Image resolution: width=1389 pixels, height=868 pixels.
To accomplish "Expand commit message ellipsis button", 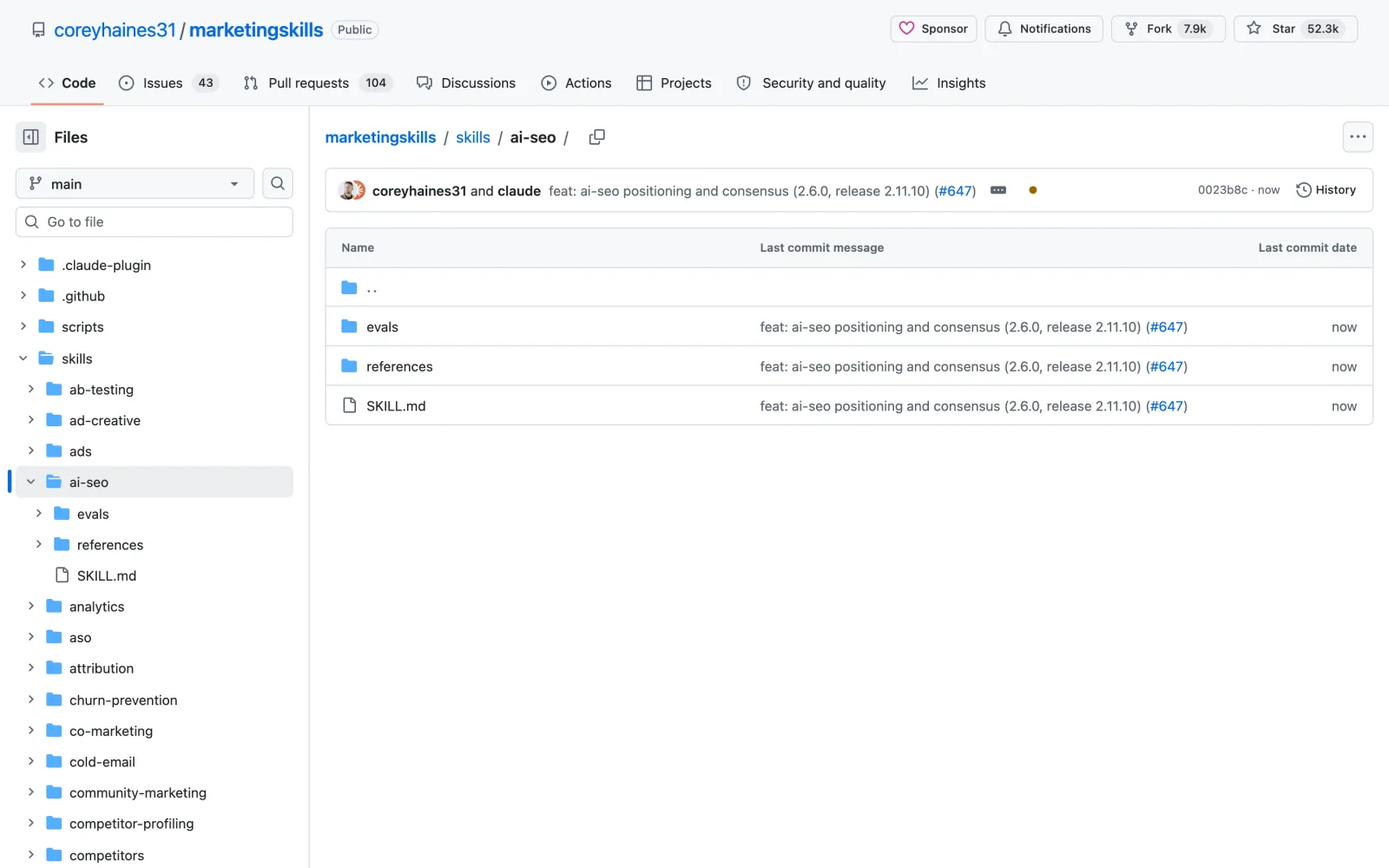I will tap(998, 190).
